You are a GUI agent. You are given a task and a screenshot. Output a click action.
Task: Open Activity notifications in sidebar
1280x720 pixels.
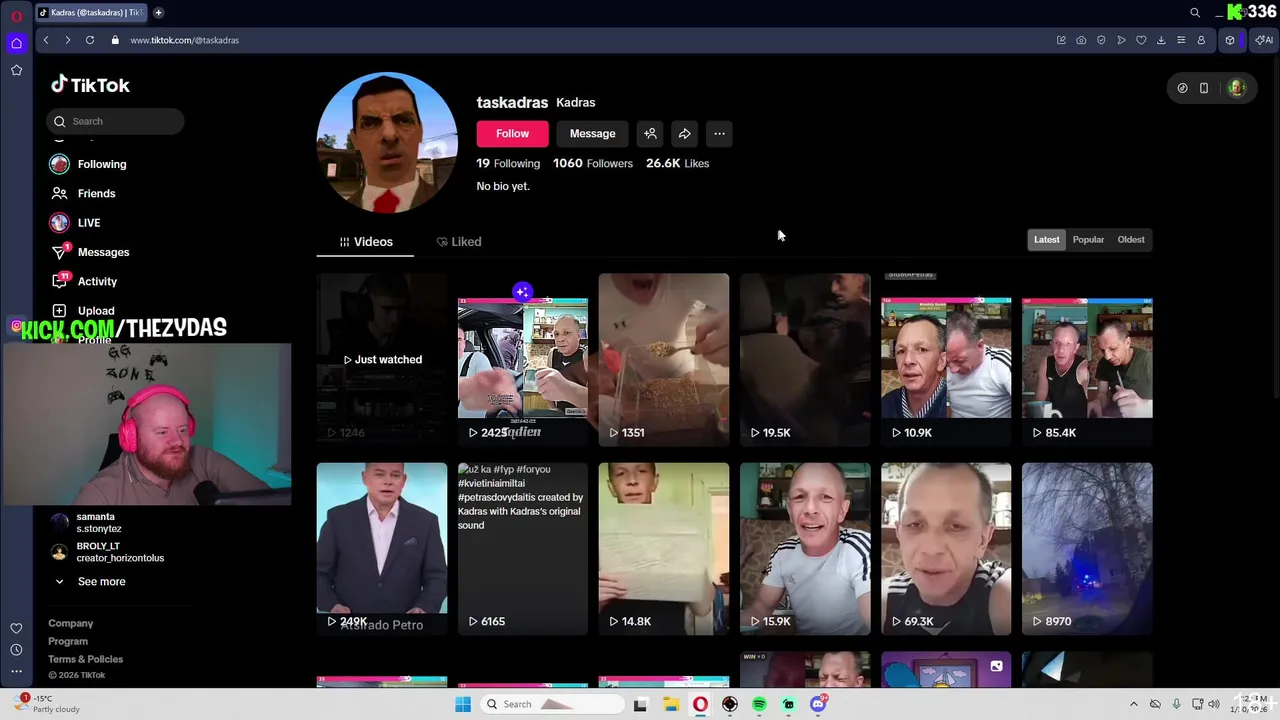point(84,281)
